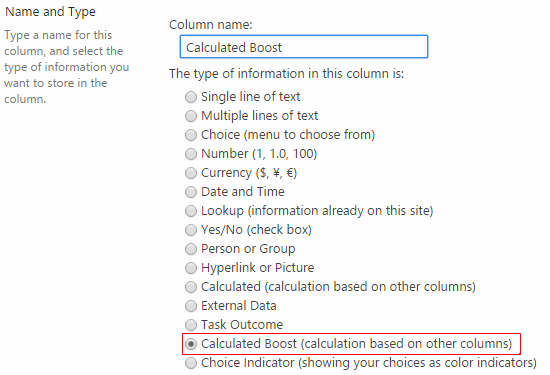Click the Column name text field
The width and height of the screenshot is (550, 375).
pos(304,47)
